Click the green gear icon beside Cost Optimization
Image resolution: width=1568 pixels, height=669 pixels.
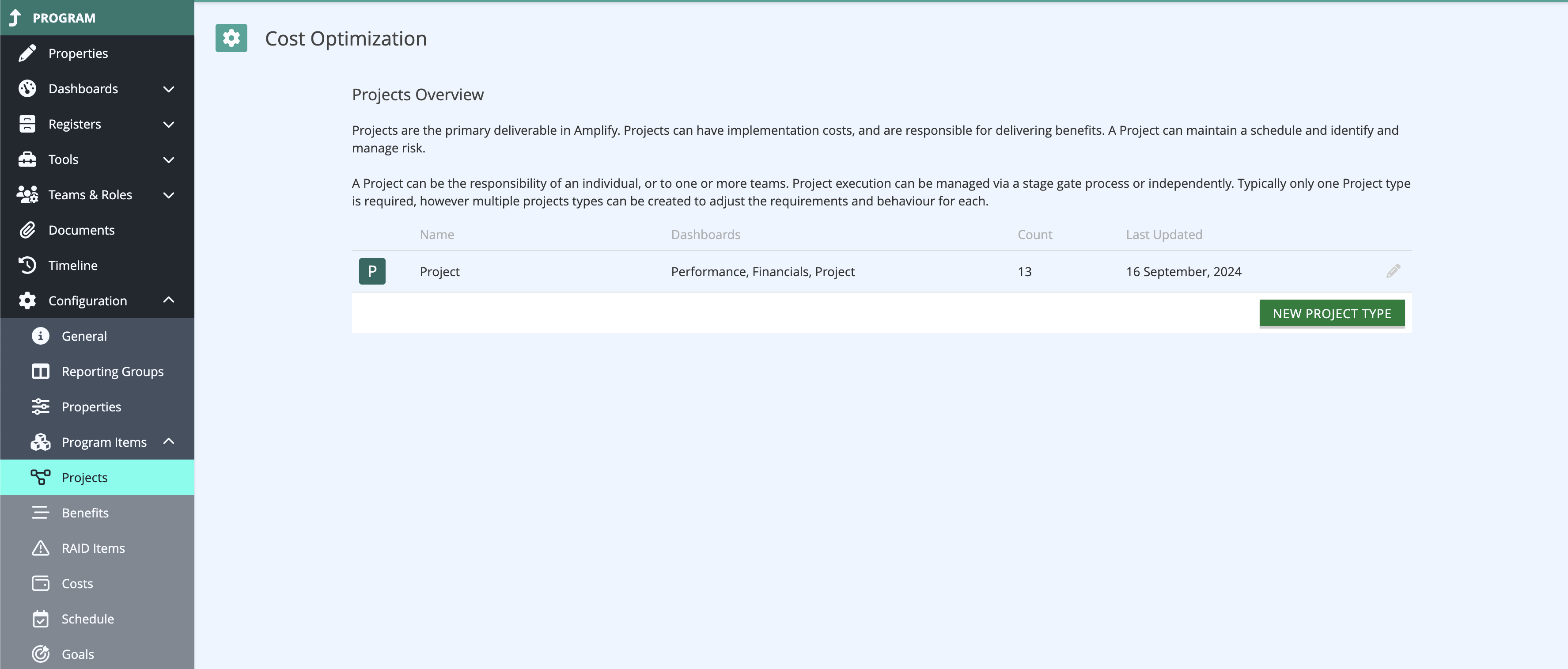[231, 38]
